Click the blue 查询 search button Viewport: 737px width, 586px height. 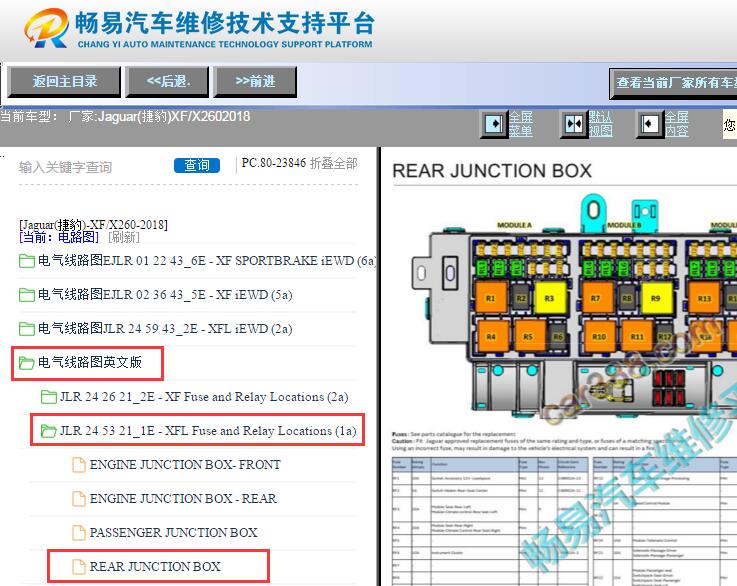(x=197, y=165)
